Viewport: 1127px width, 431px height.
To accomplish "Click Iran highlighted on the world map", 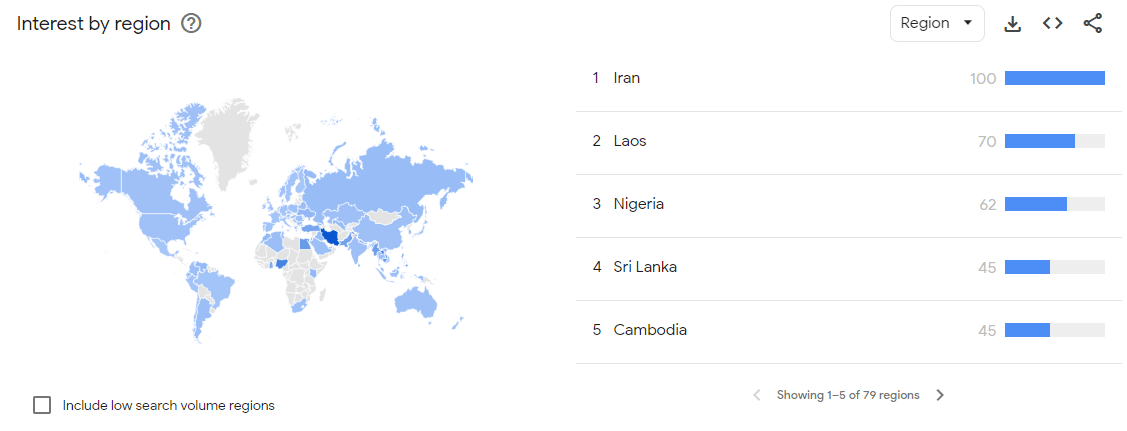I will [x=331, y=237].
